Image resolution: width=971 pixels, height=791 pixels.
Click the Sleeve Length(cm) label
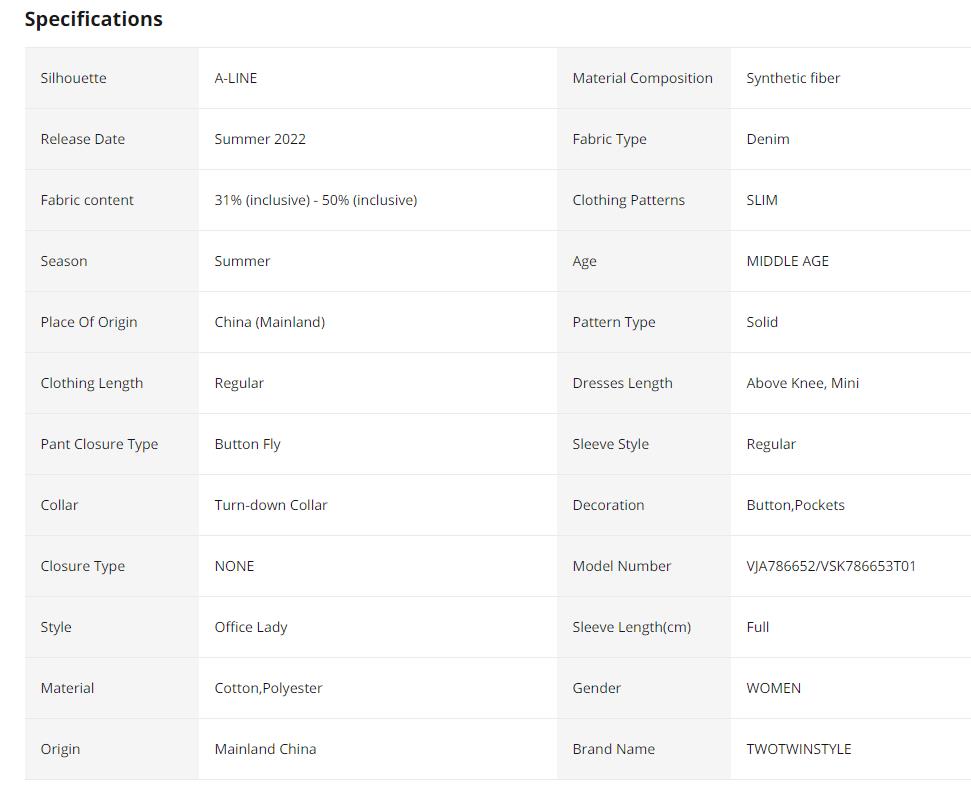coord(631,627)
